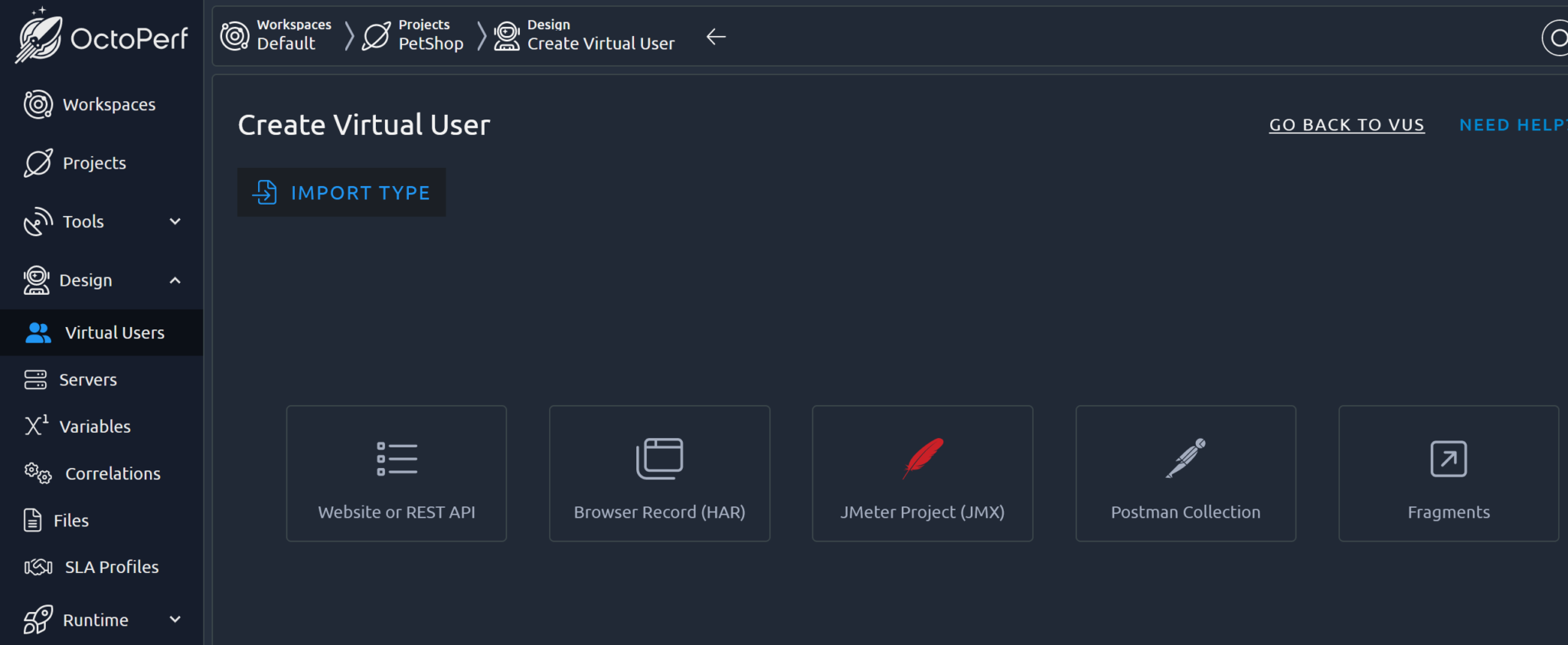Click the back arrow in breadcrumb bar

tap(716, 37)
